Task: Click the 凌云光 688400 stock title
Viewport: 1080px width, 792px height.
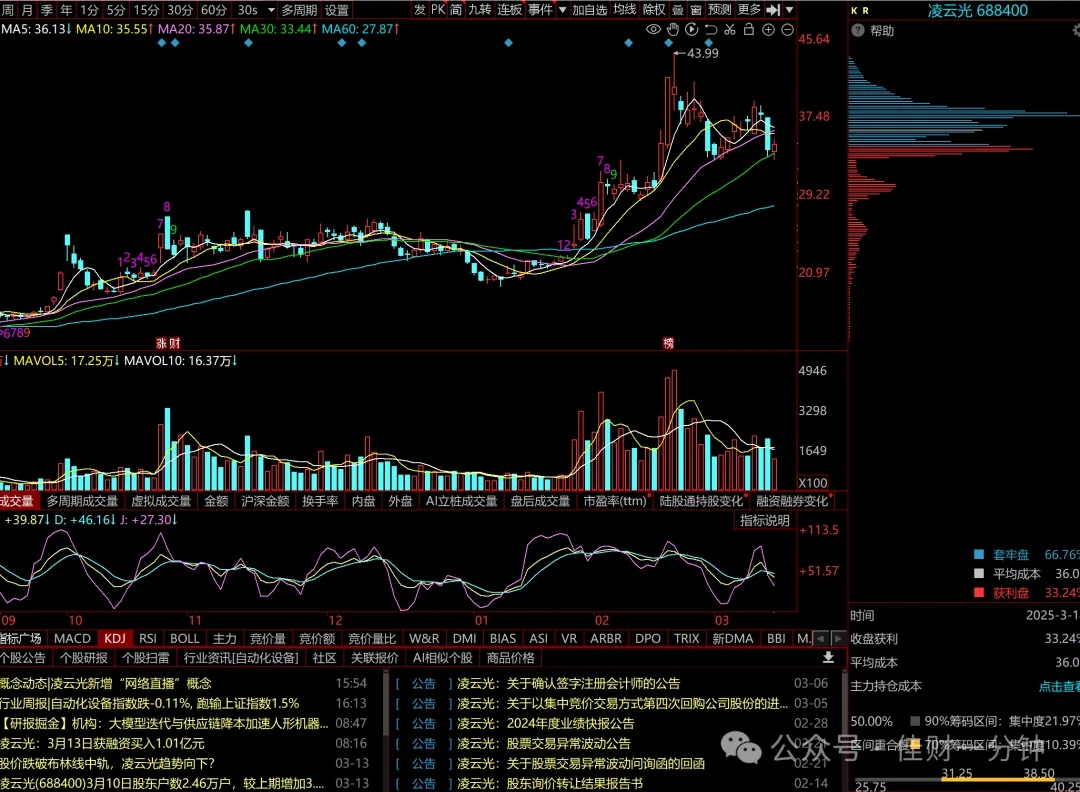Action: [977, 10]
